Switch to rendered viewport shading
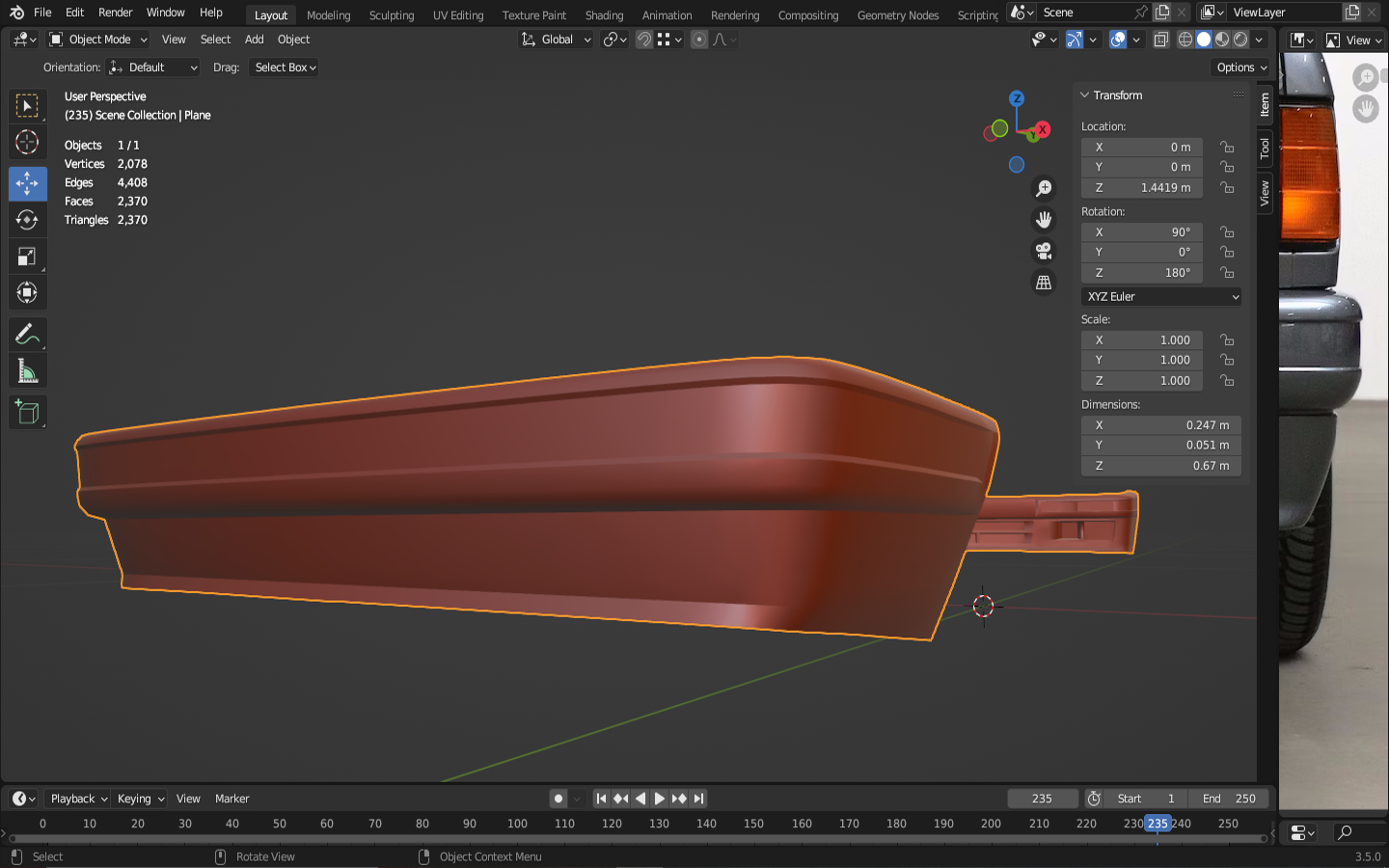This screenshot has height=868, width=1389. click(x=1241, y=40)
